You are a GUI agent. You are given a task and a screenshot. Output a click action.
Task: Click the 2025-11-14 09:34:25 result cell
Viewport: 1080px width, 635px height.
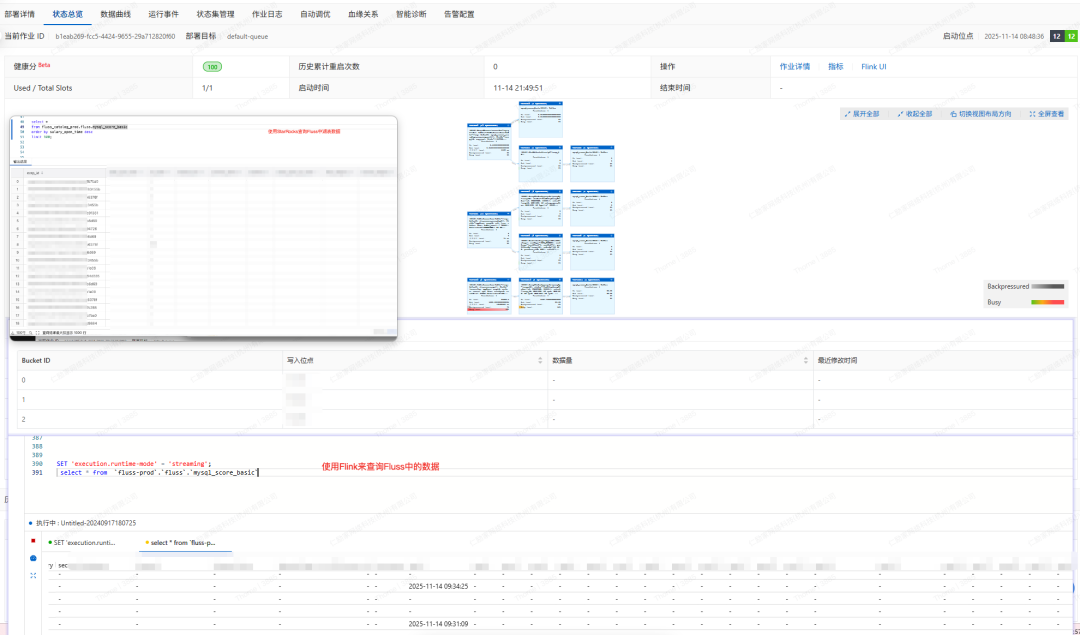[x=438, y=587]
